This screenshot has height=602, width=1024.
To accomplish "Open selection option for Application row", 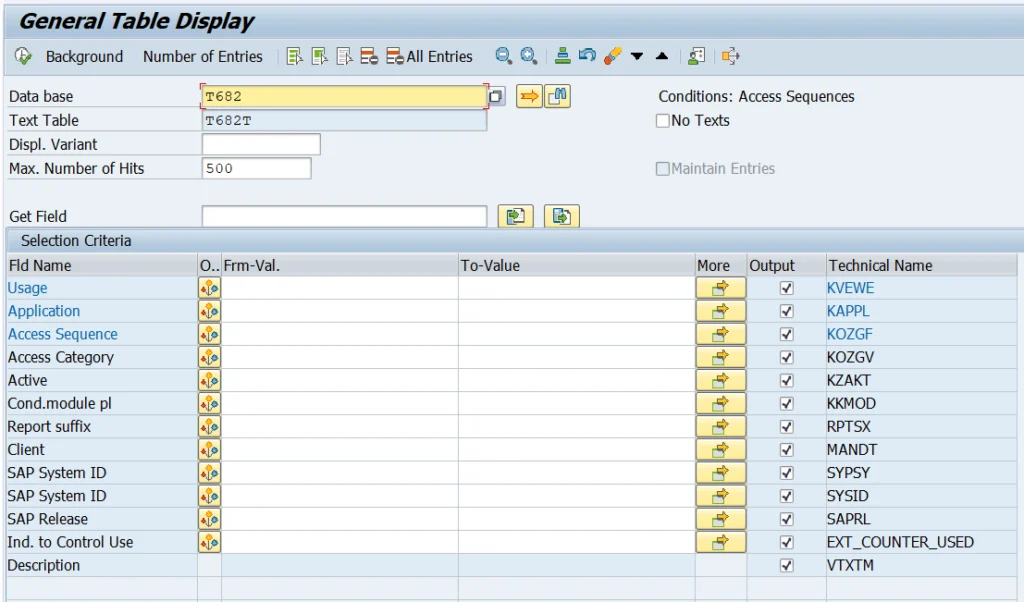I will 210,311.
